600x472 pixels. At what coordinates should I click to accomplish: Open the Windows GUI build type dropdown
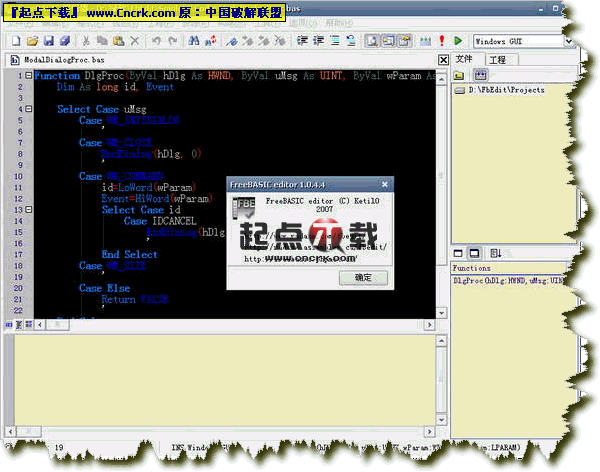pos(568,41)
